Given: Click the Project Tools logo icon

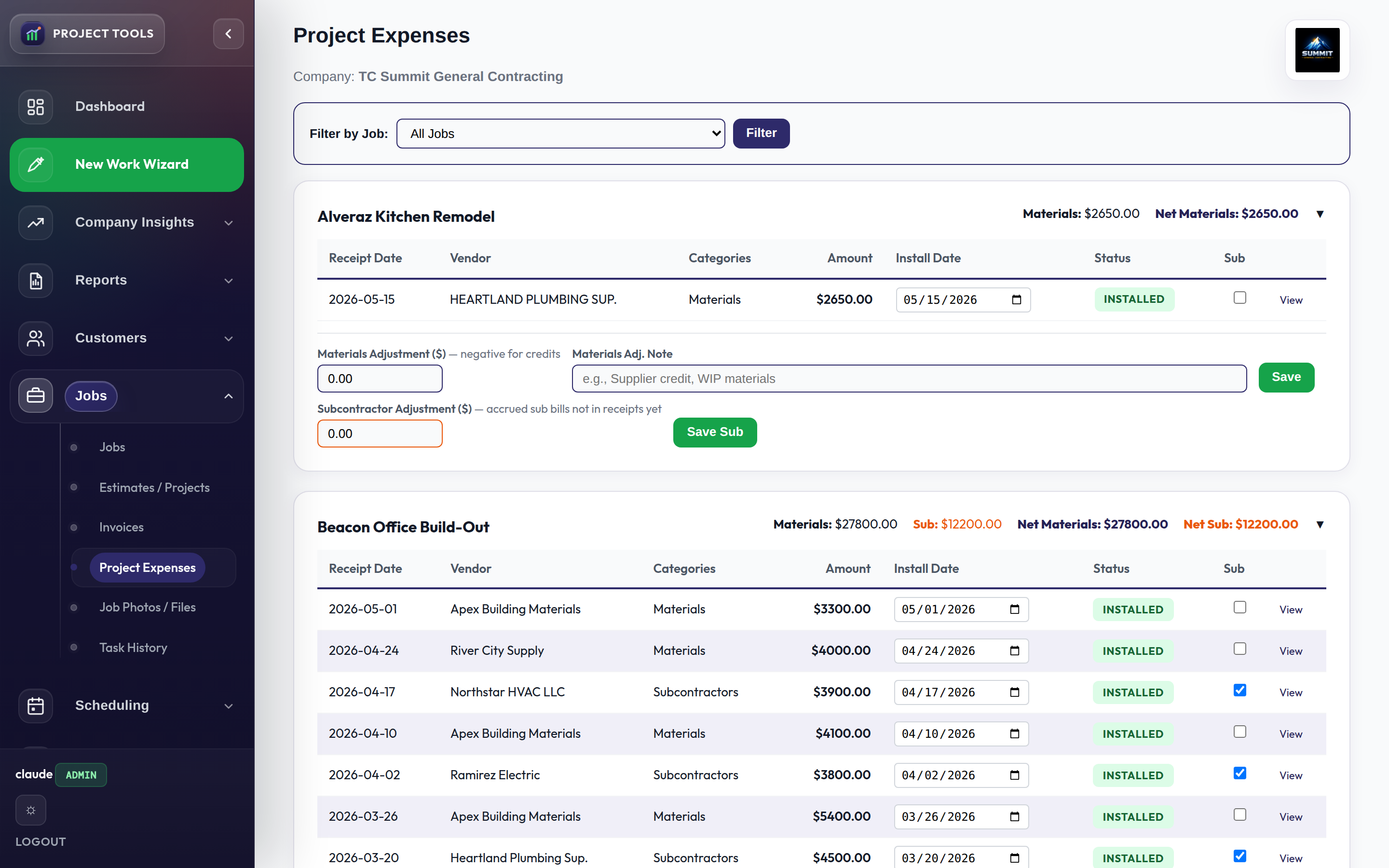Looking at the screenshot, I should (33, 34).
